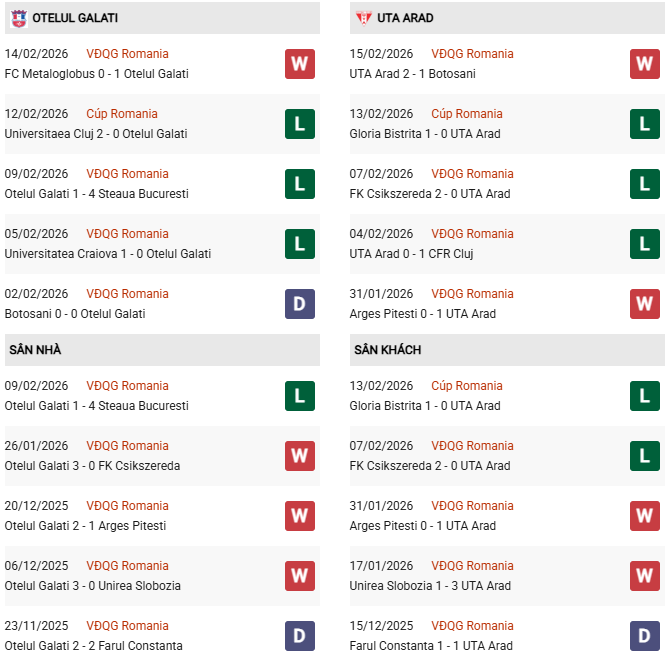
Task: Open VĐQG Romania link dated 14/02/2026
Action: click(127, 54)
